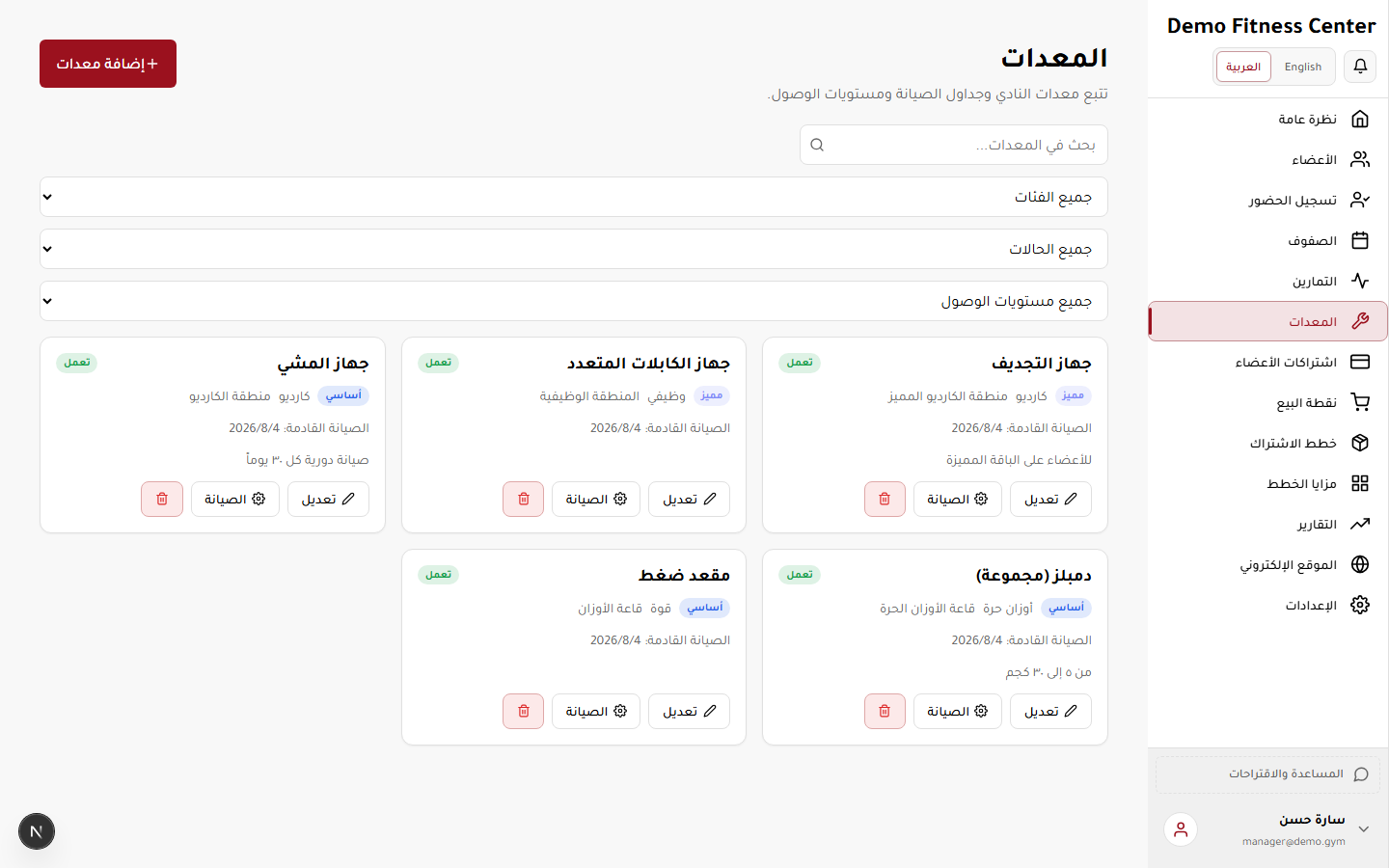The height and width of the screenshot is (868, 1389).
Task: Click the إضافة معدات button
Action: click(x=108, y=64)
